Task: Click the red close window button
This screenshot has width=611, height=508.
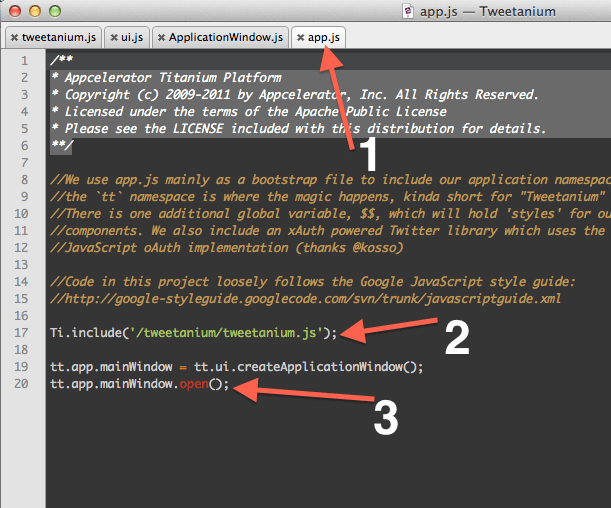Action: point(15,11)
